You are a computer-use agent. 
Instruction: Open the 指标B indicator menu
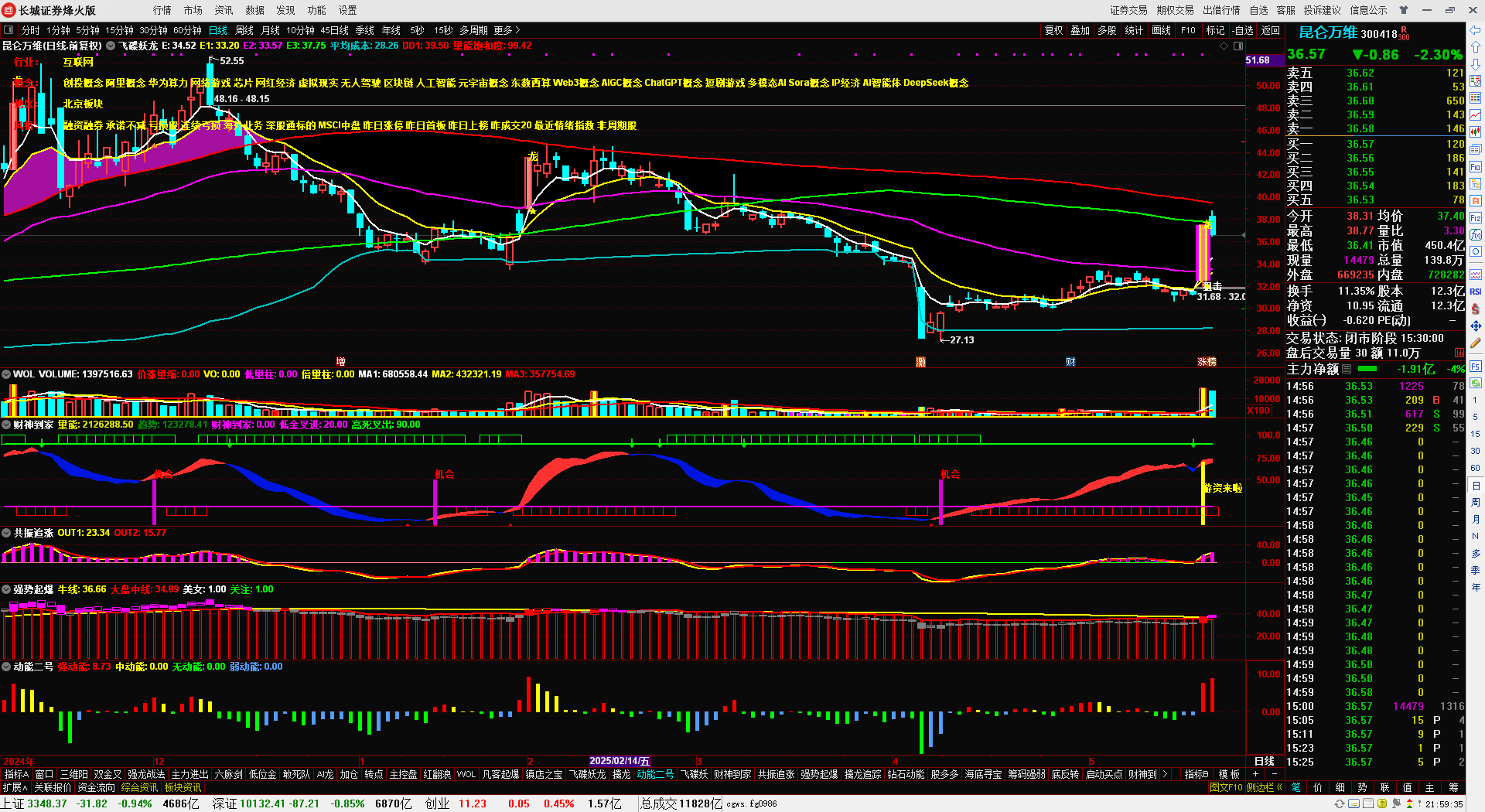1197,774
